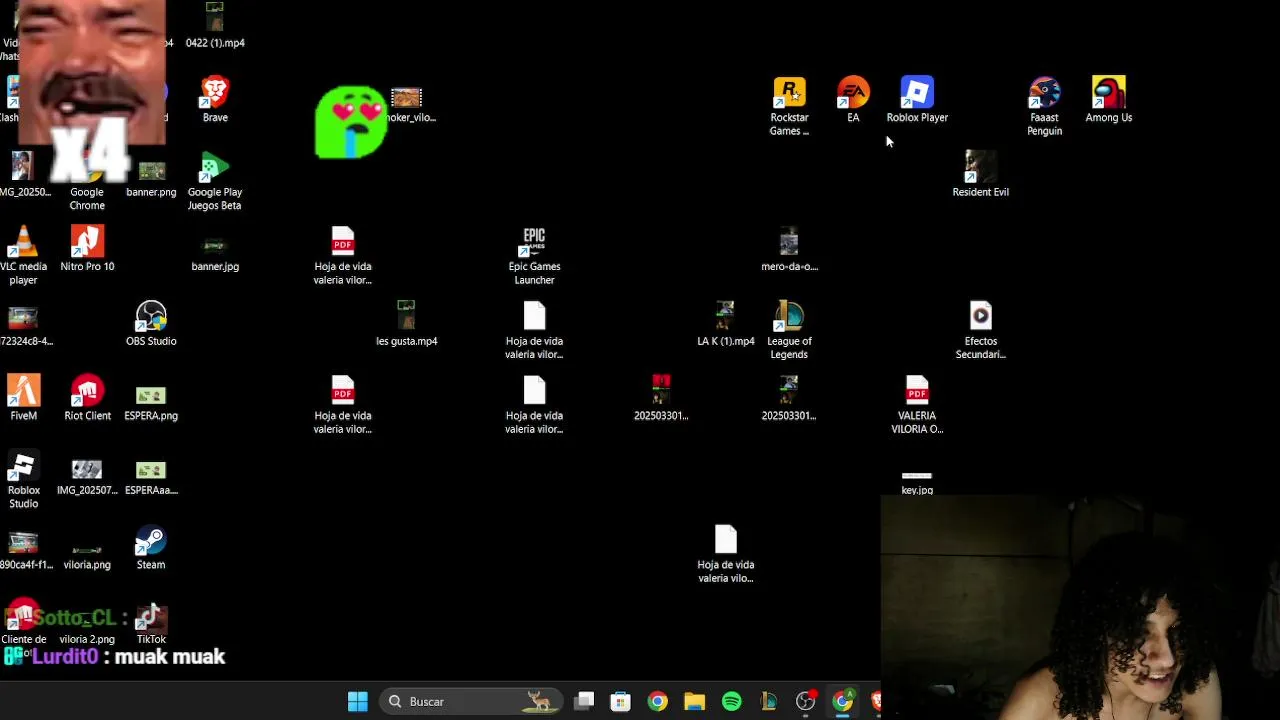Image resolution: width=1280 pixels, height=720 pixels.
Task: Open the Efectos Secundari... media shortcut
Action: [980, 330]
